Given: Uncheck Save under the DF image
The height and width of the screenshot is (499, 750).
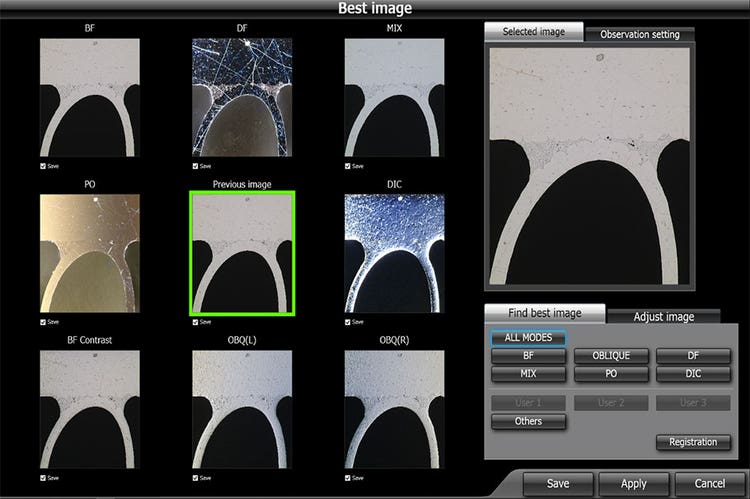Looking at the screenshot, I should (195, 166).
